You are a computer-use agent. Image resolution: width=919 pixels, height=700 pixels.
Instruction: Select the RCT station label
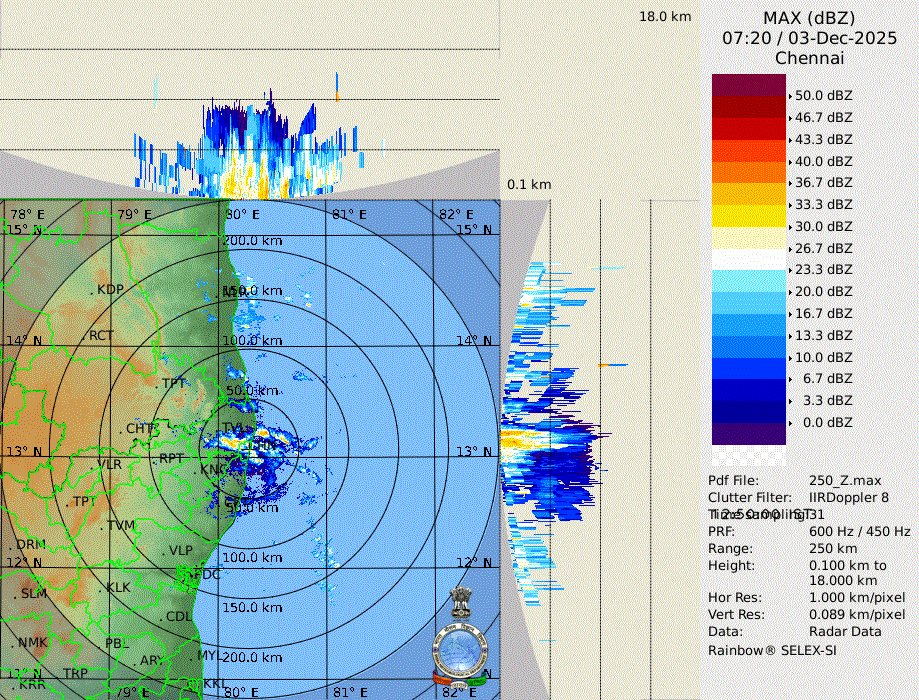101,336
